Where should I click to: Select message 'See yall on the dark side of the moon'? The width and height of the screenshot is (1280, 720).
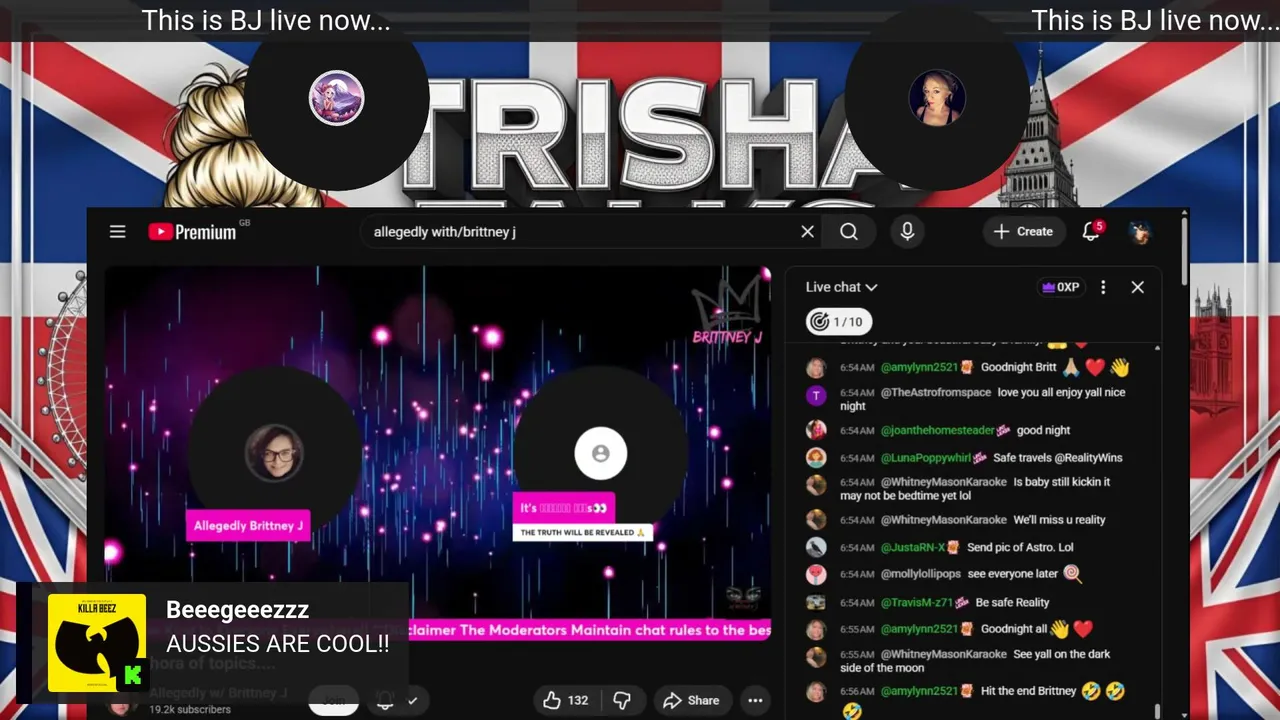[975, 660]
